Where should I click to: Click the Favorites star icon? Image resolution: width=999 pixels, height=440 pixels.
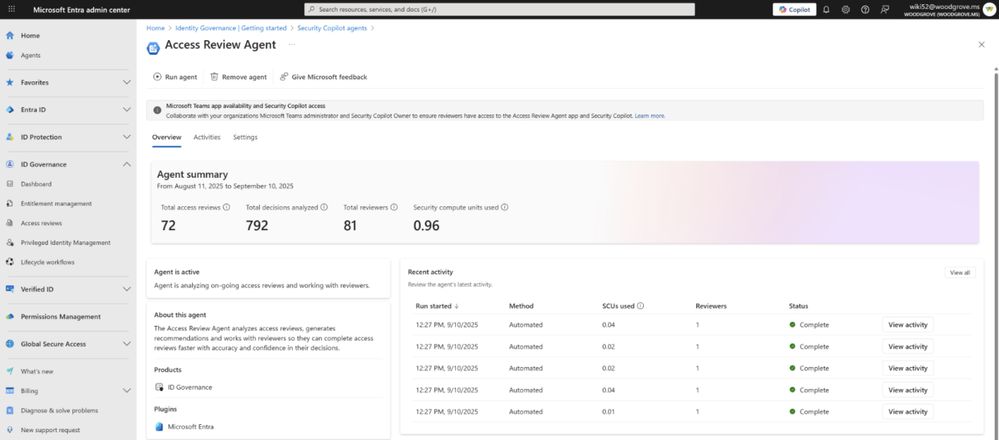(10, 82)
